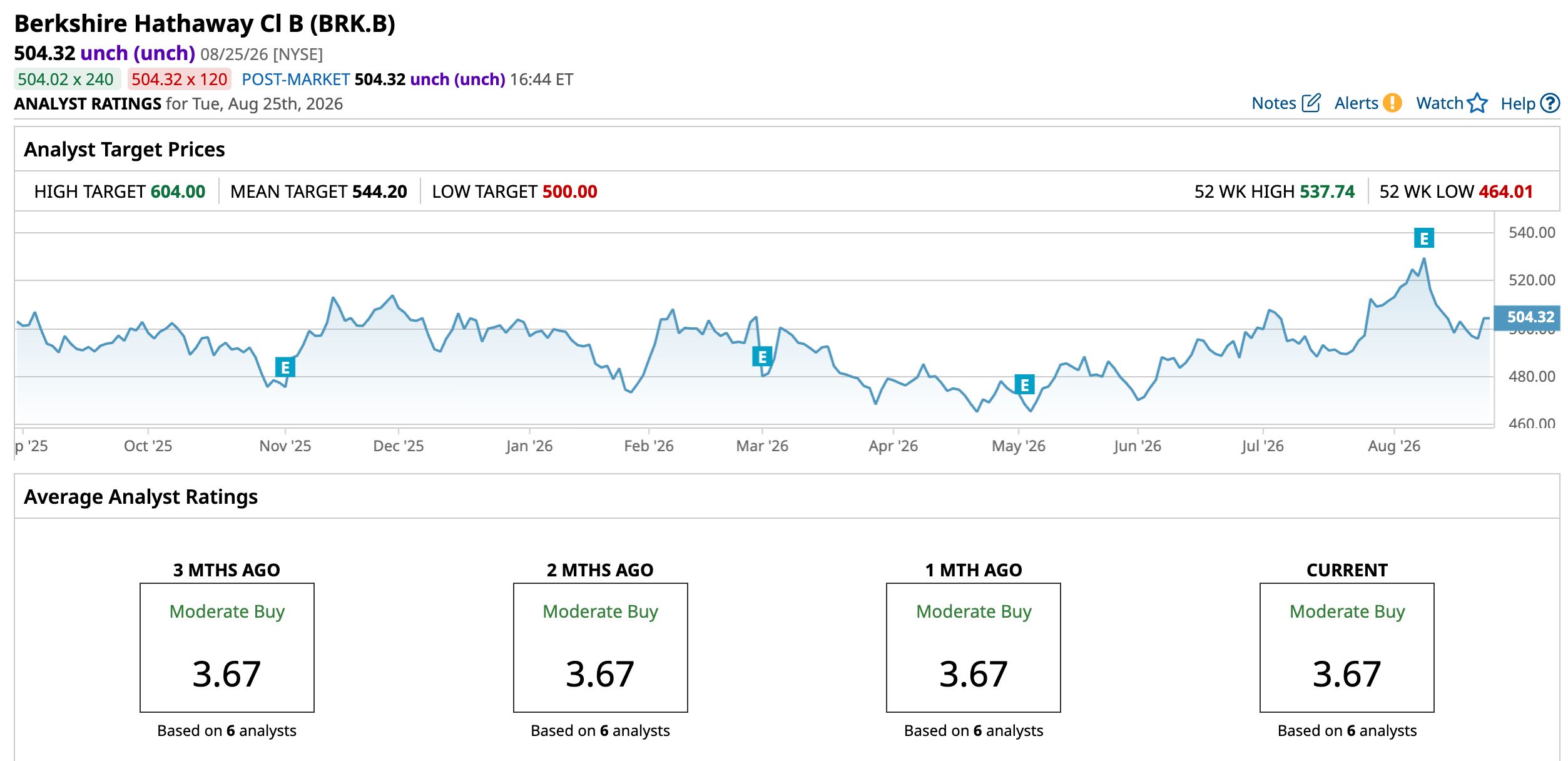
Task: Click the Analyst Target Prices heading
Action: pos(125,150)
